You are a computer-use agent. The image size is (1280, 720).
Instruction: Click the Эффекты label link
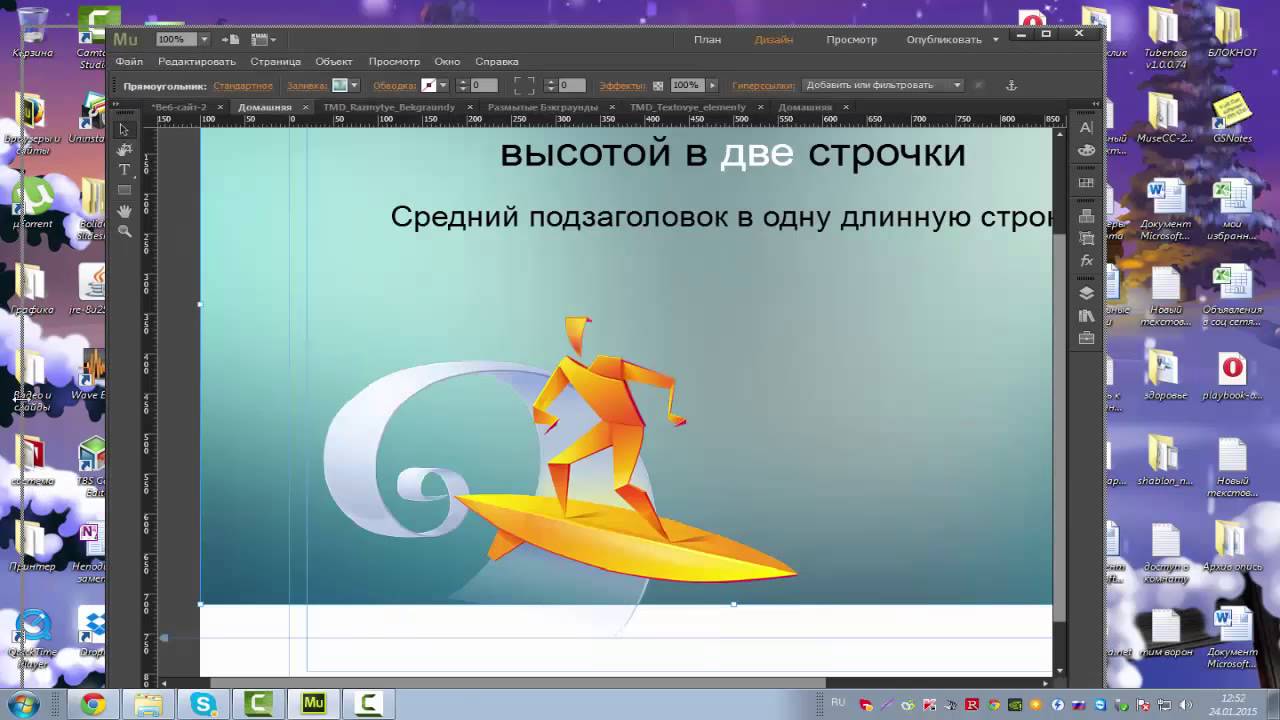[623, 86]
